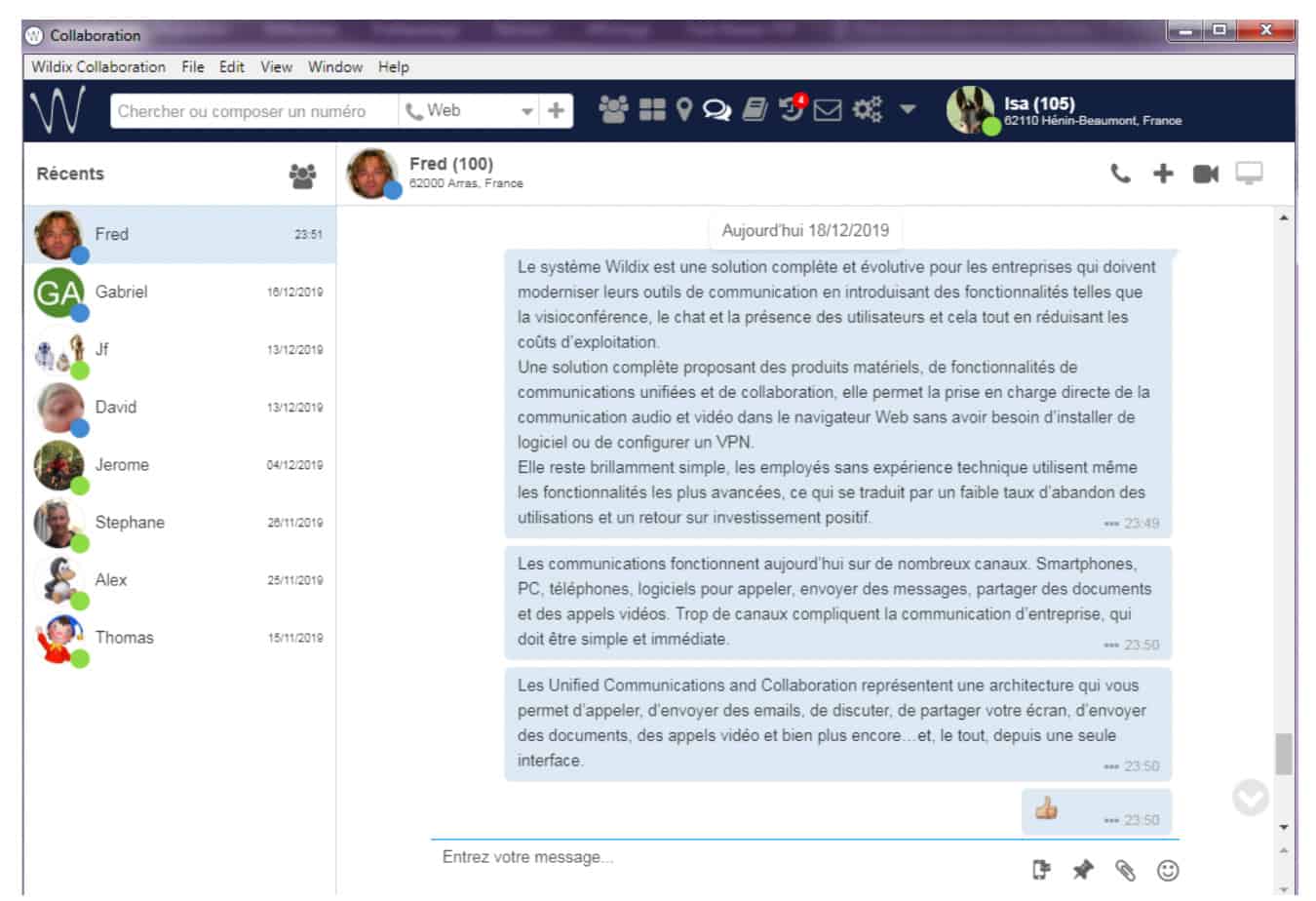Open the chat bubbles icon in top bar
Image resolution: width=1316 pixels, height=901 pixels.
pos(716,110)
